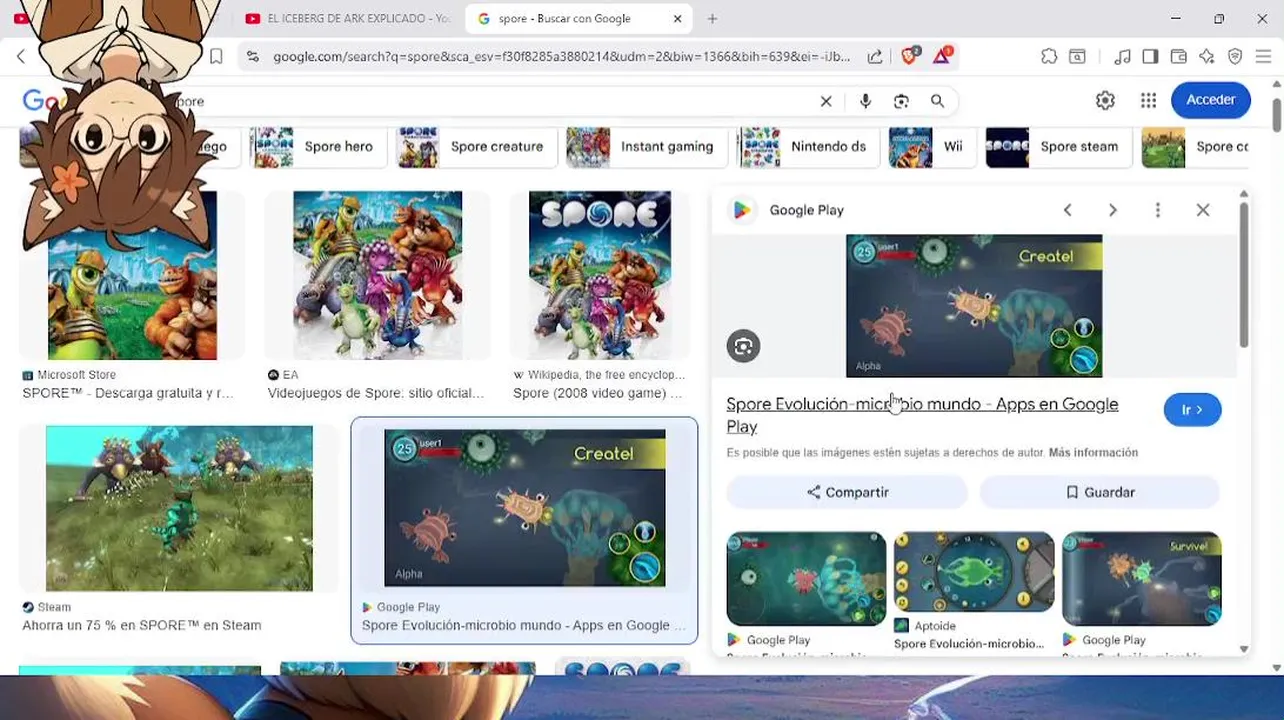Open the media playlist music note icon
The width and height of the screenshot is (1284, 720).
(1122, 57)
